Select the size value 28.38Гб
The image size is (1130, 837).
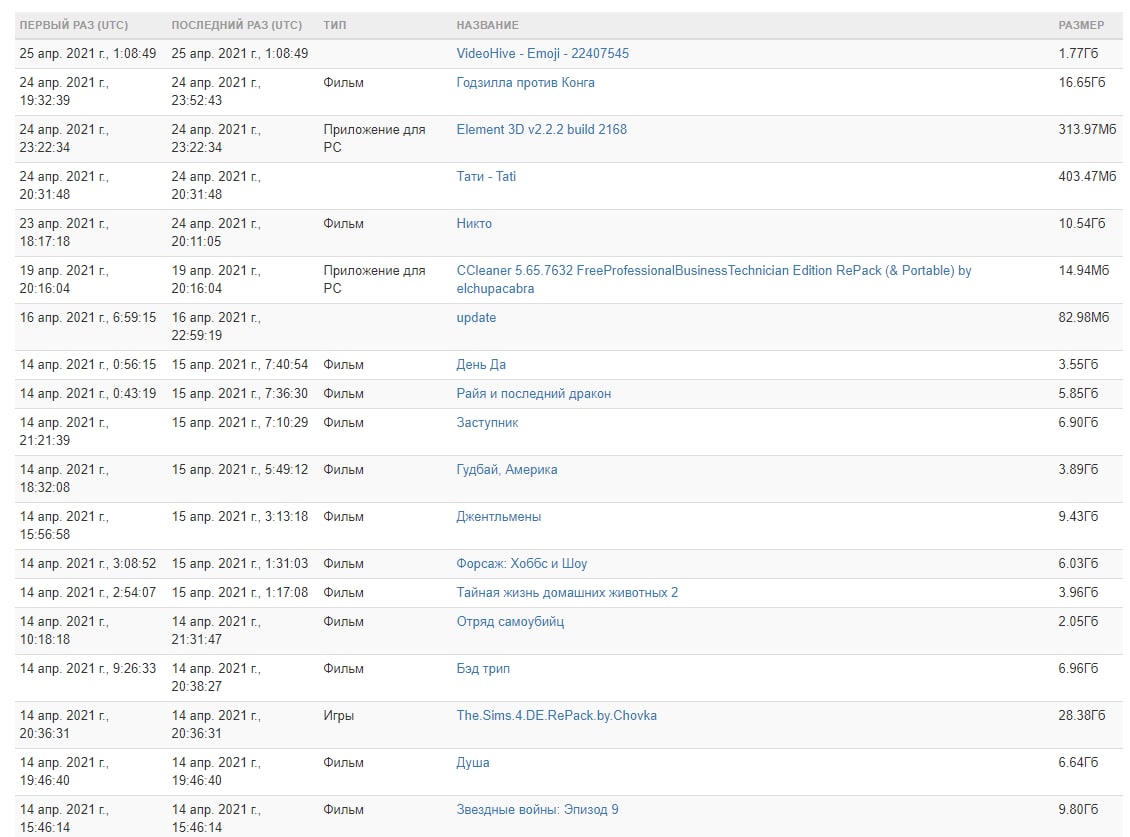tap(1082, 716)
